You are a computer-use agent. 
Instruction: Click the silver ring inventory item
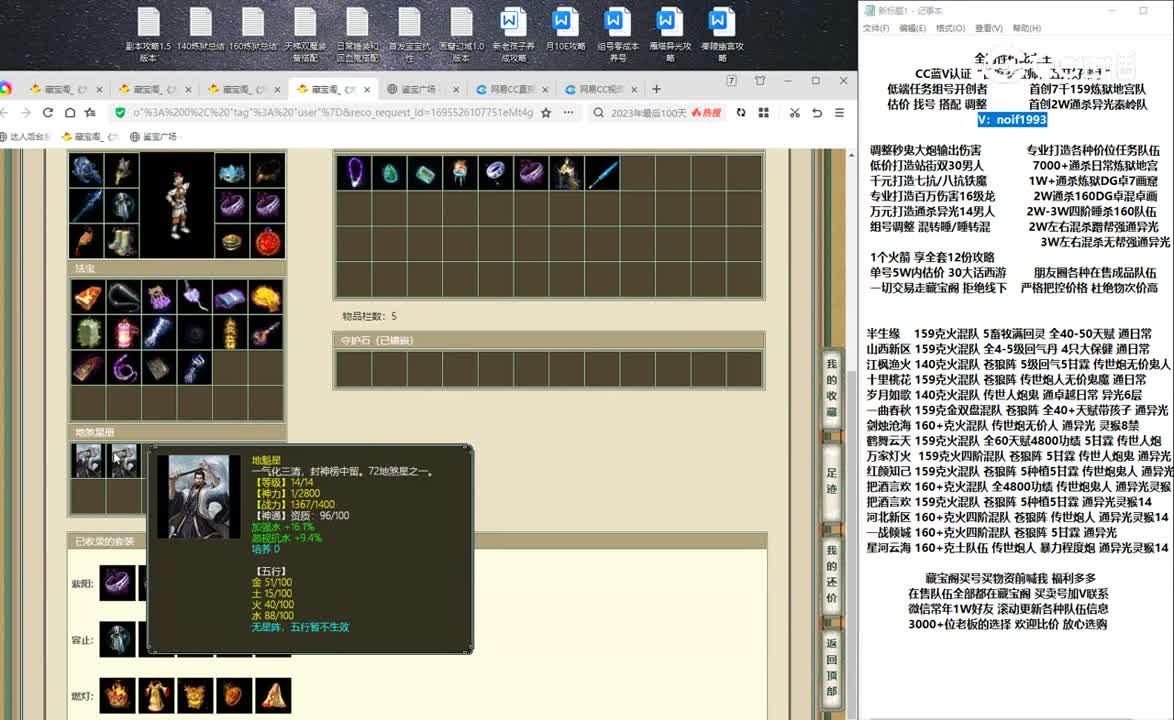click(496, 173)
